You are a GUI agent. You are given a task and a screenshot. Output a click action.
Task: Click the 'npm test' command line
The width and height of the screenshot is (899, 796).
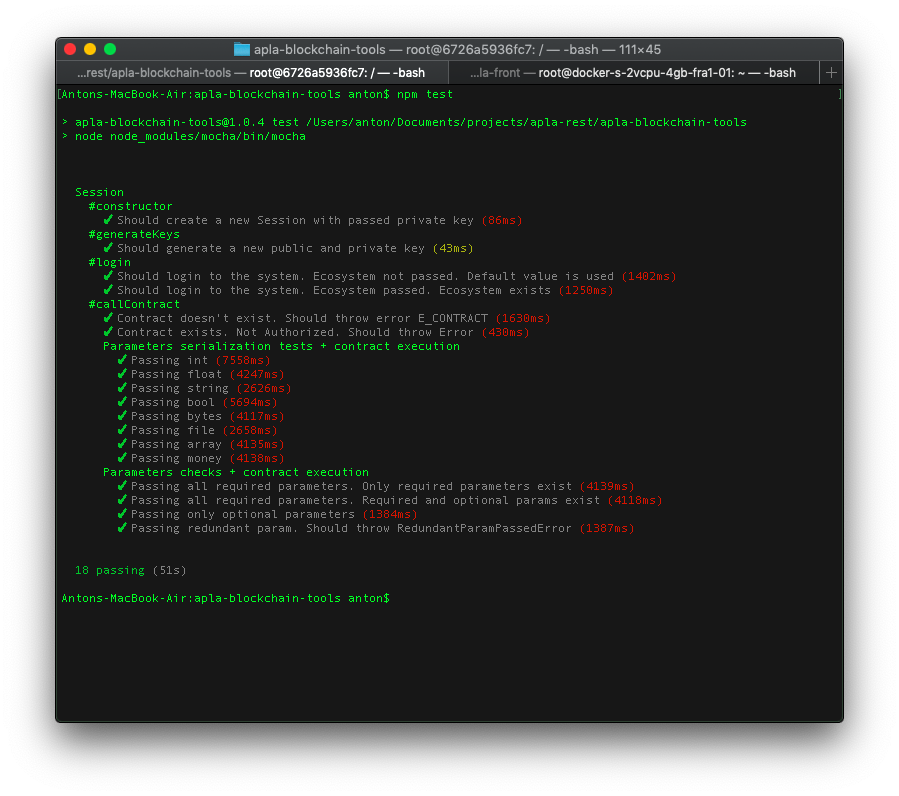[x=257, y=94]
